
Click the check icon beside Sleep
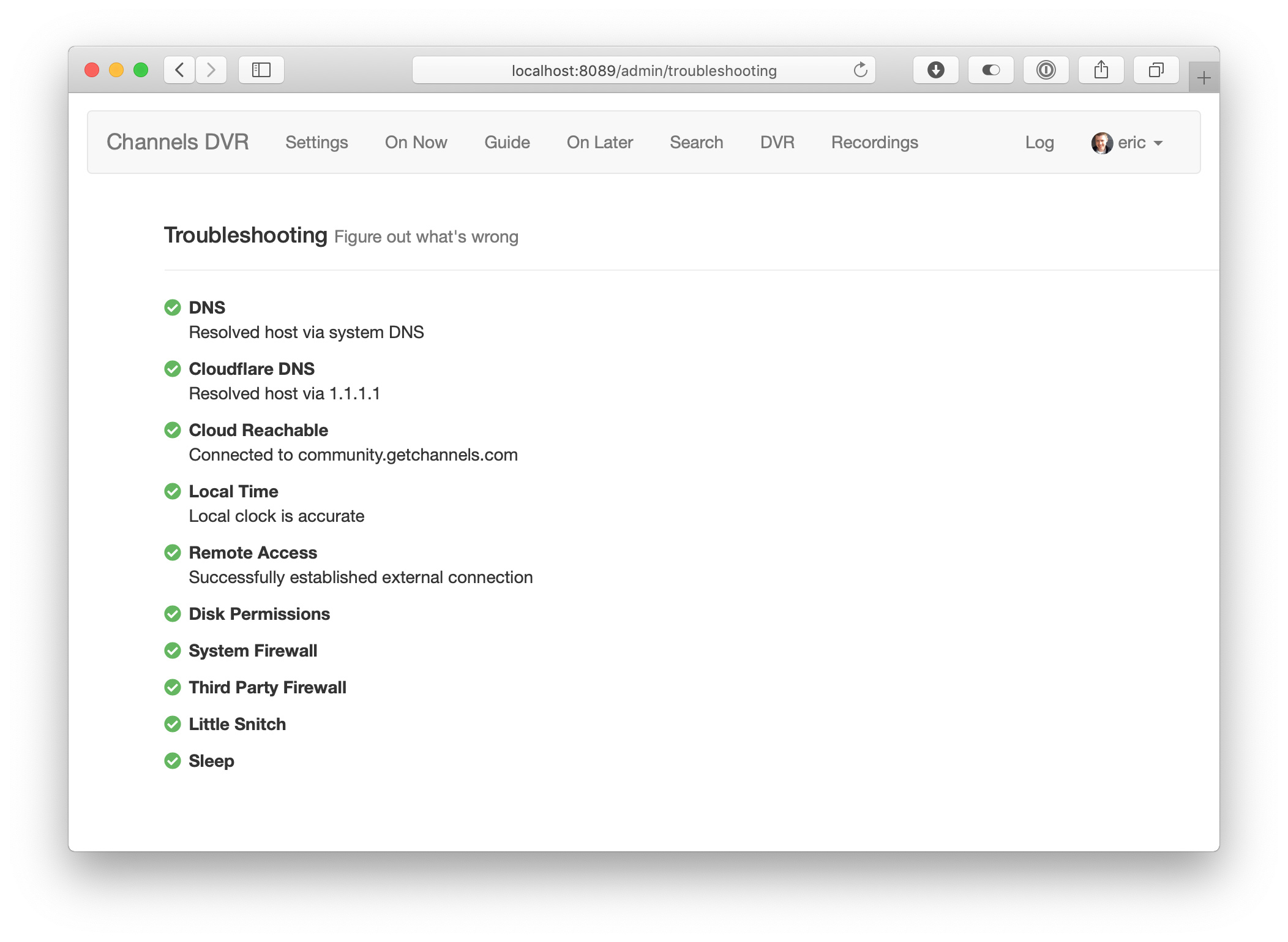pyautogui.click(x=173, y=761)
